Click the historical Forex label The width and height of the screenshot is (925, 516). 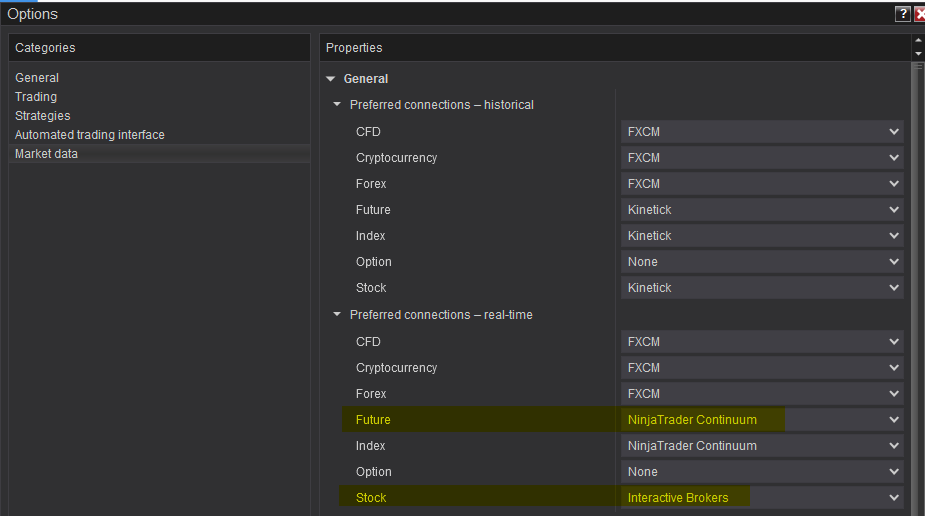(x=371, y=183)
